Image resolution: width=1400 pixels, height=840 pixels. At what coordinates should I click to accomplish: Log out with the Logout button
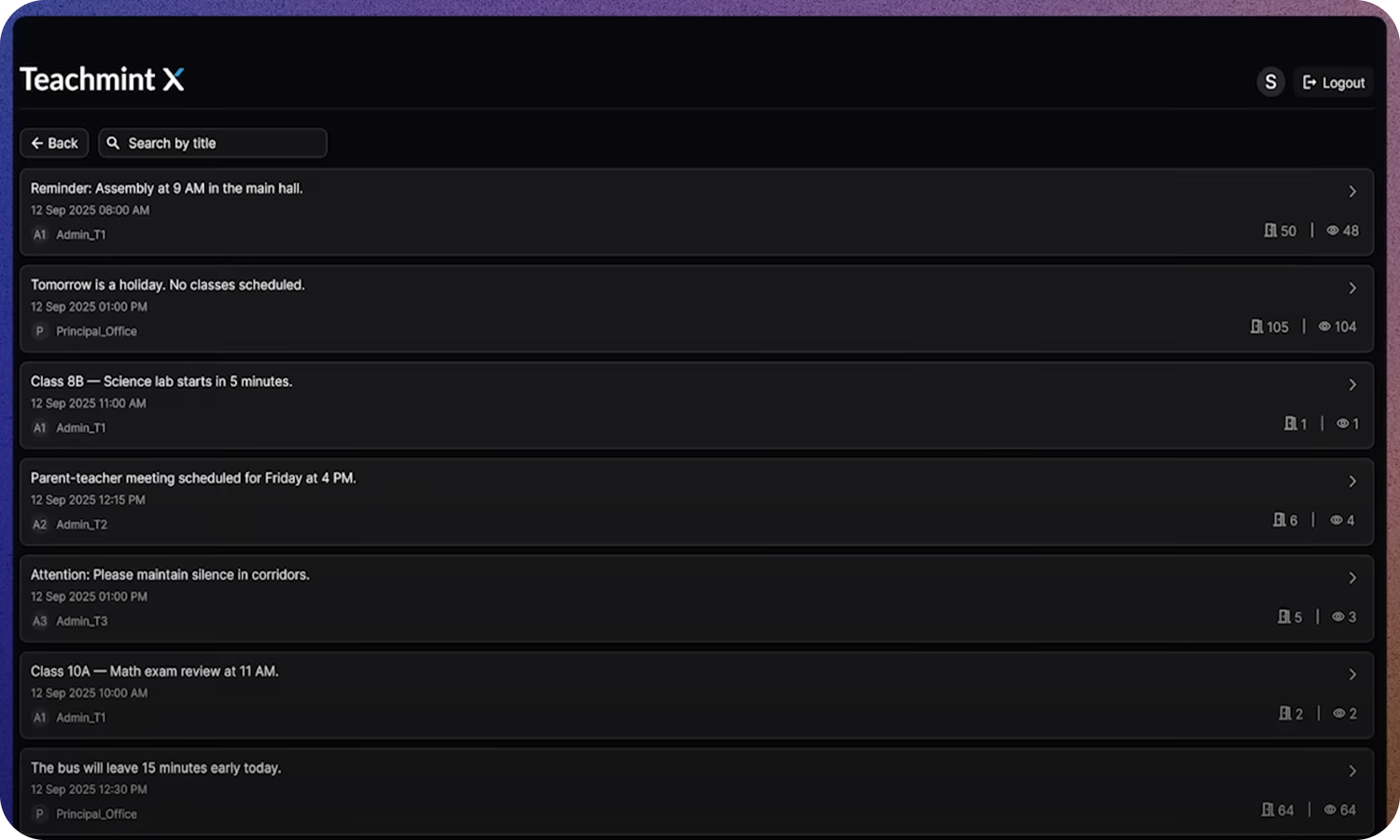(x=1334, y=82)
